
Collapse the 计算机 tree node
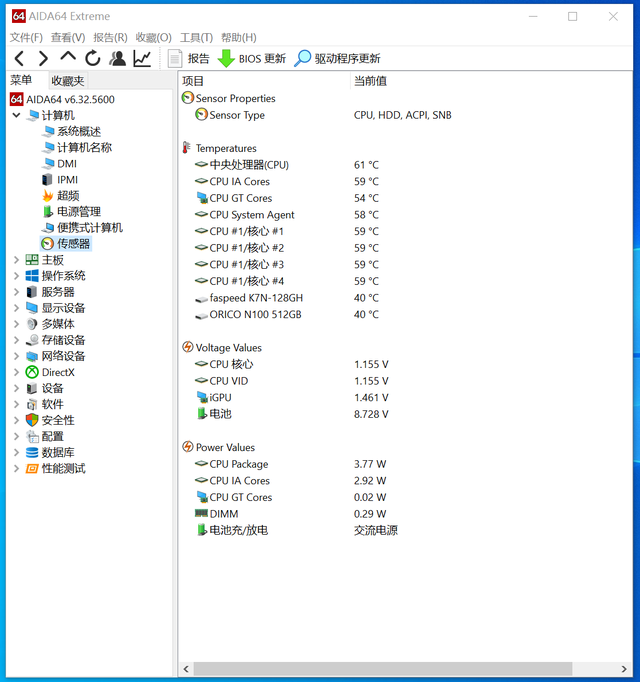coord(17,115)
